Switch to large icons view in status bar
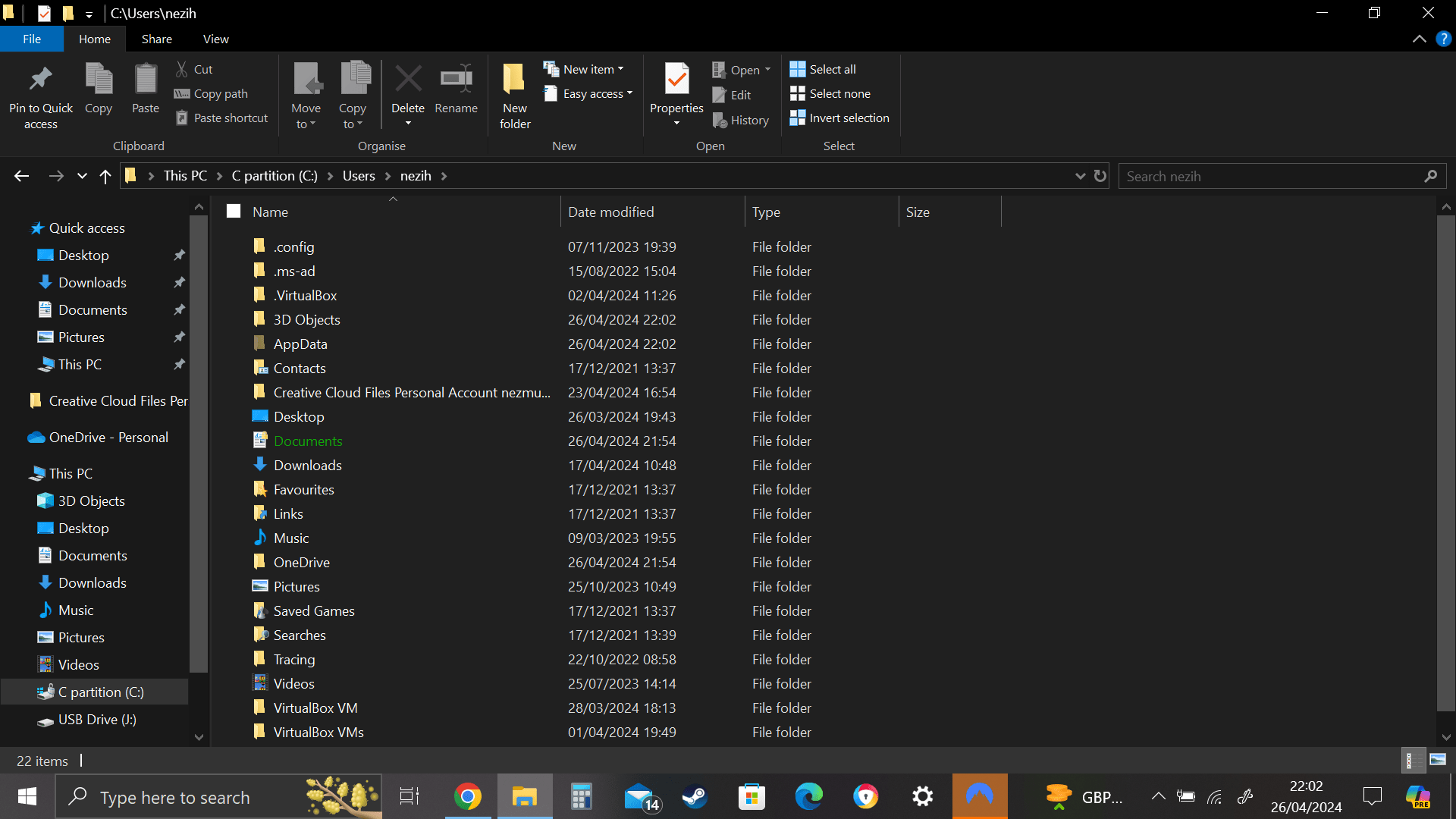The width and height of the screenshot is (1456, 819). click(x=1438, y=760)
